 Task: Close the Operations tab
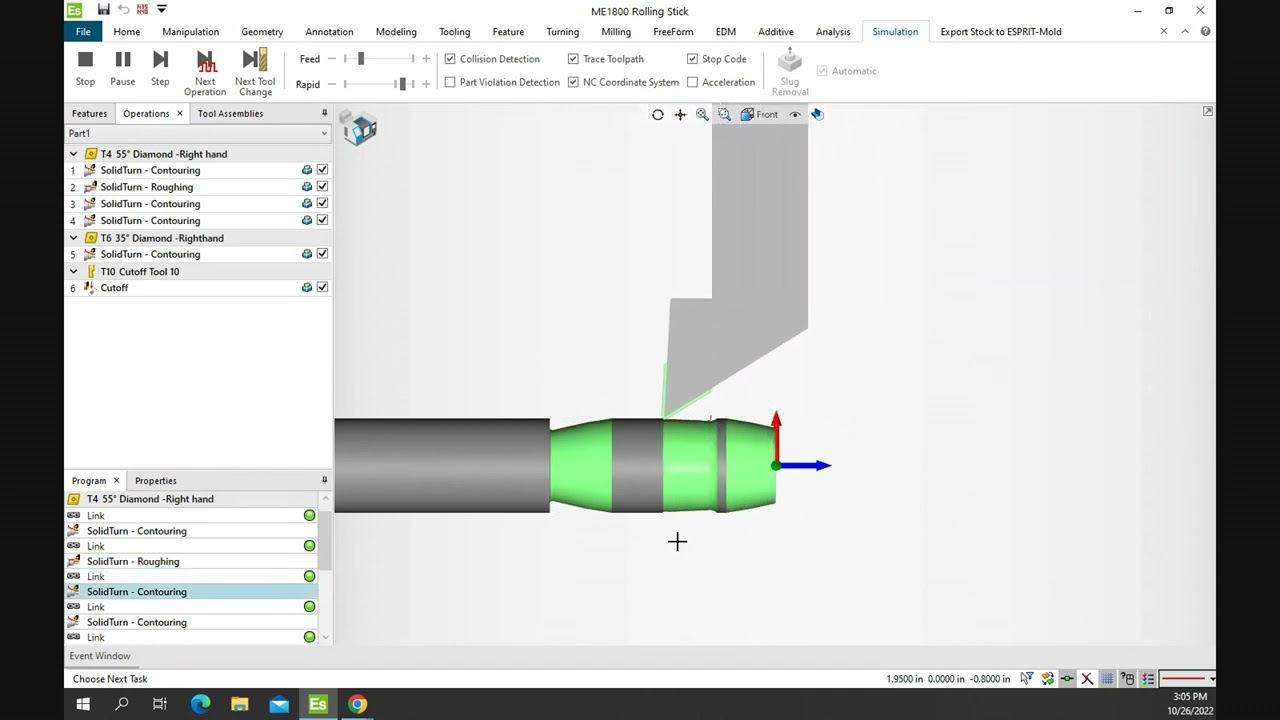180,114
